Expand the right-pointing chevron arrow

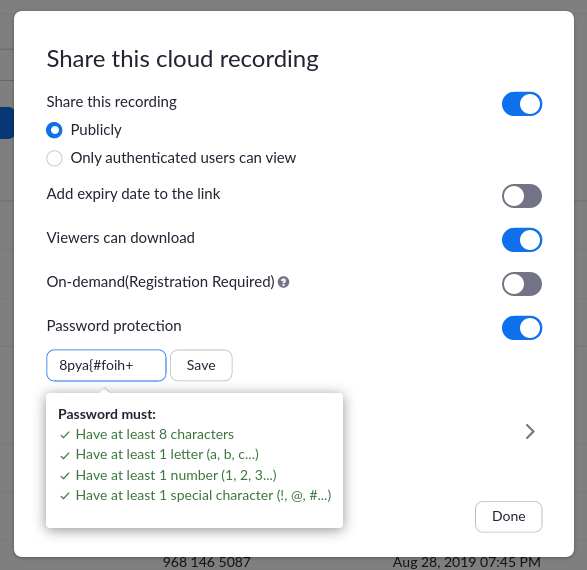click(x=530, y=432)
